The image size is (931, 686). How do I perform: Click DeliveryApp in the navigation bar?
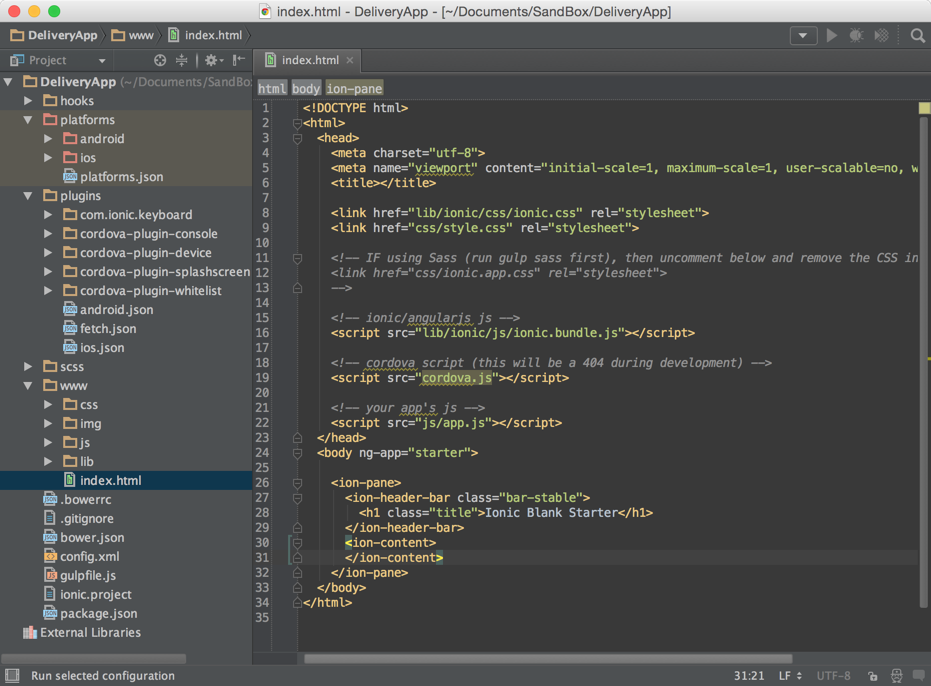tap(54, 36)
